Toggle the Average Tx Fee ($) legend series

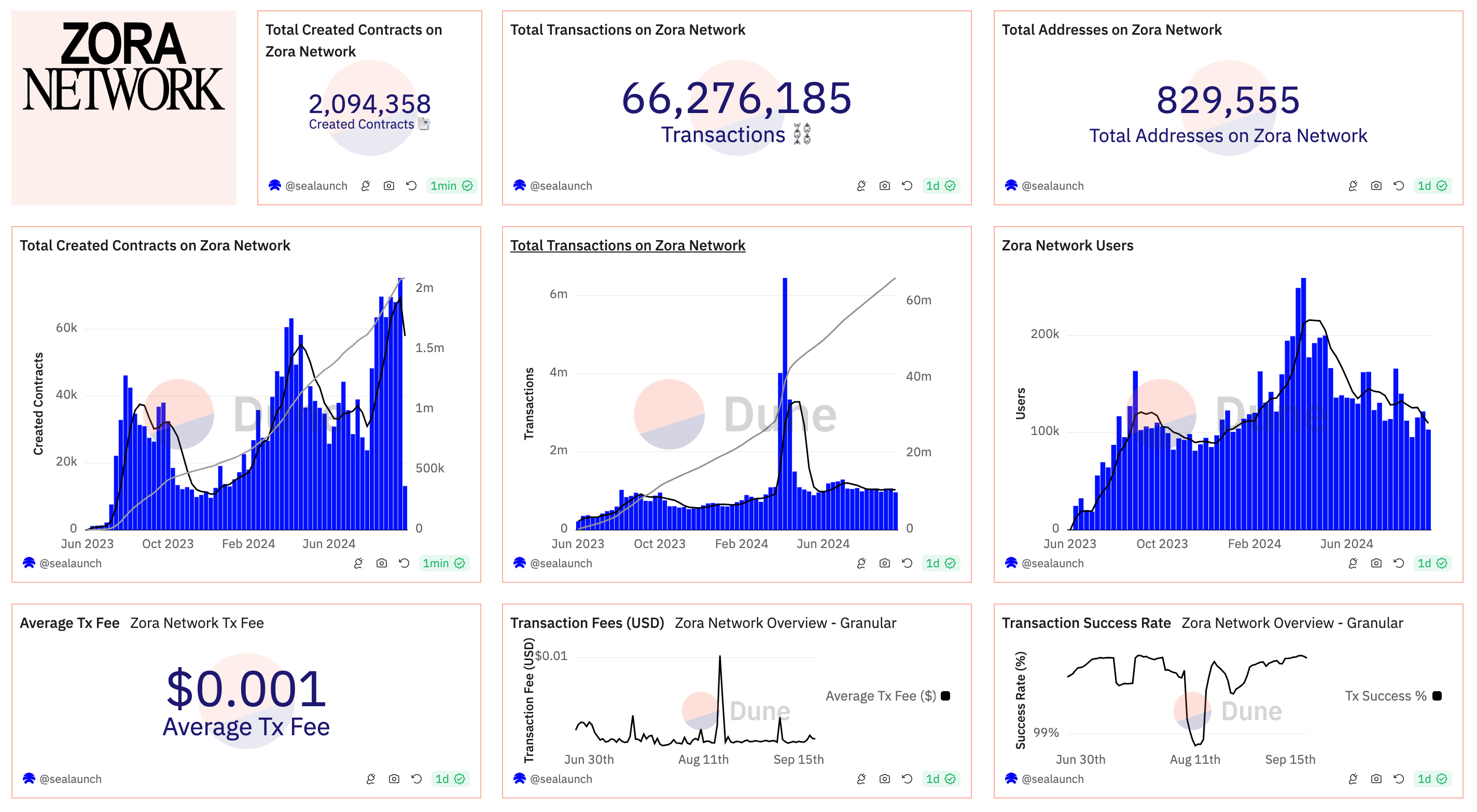881,695
